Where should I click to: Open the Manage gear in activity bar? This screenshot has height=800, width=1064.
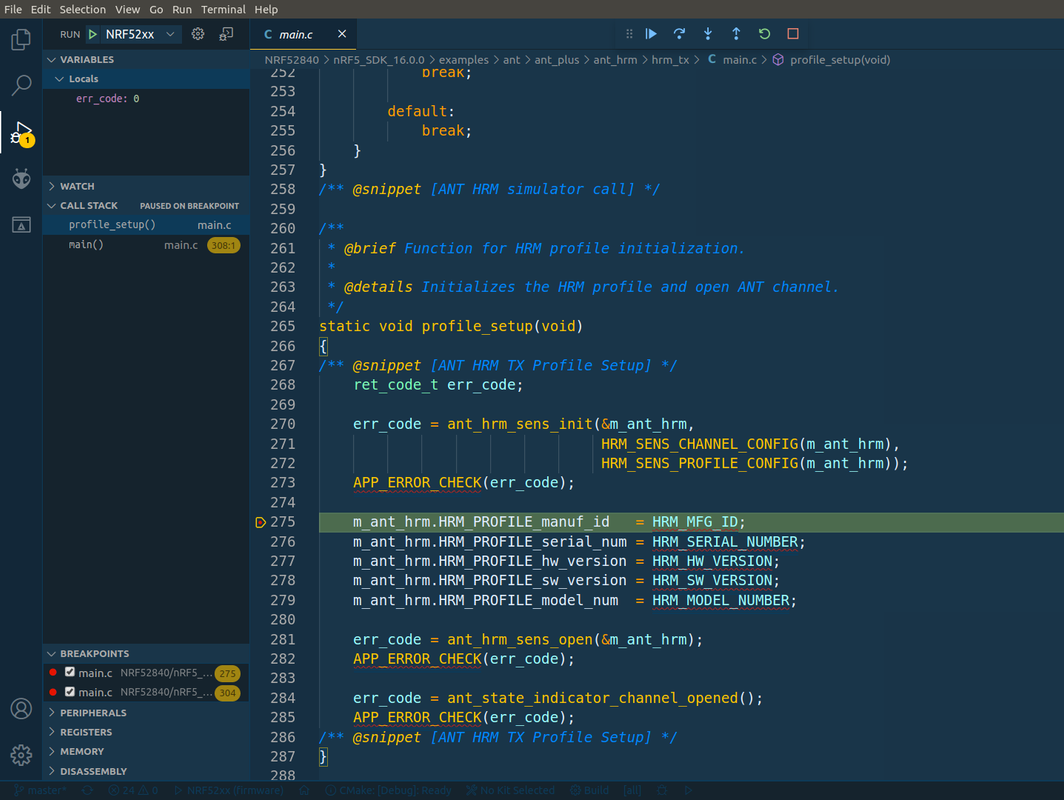pyautogui.click(x=21, y=755)
